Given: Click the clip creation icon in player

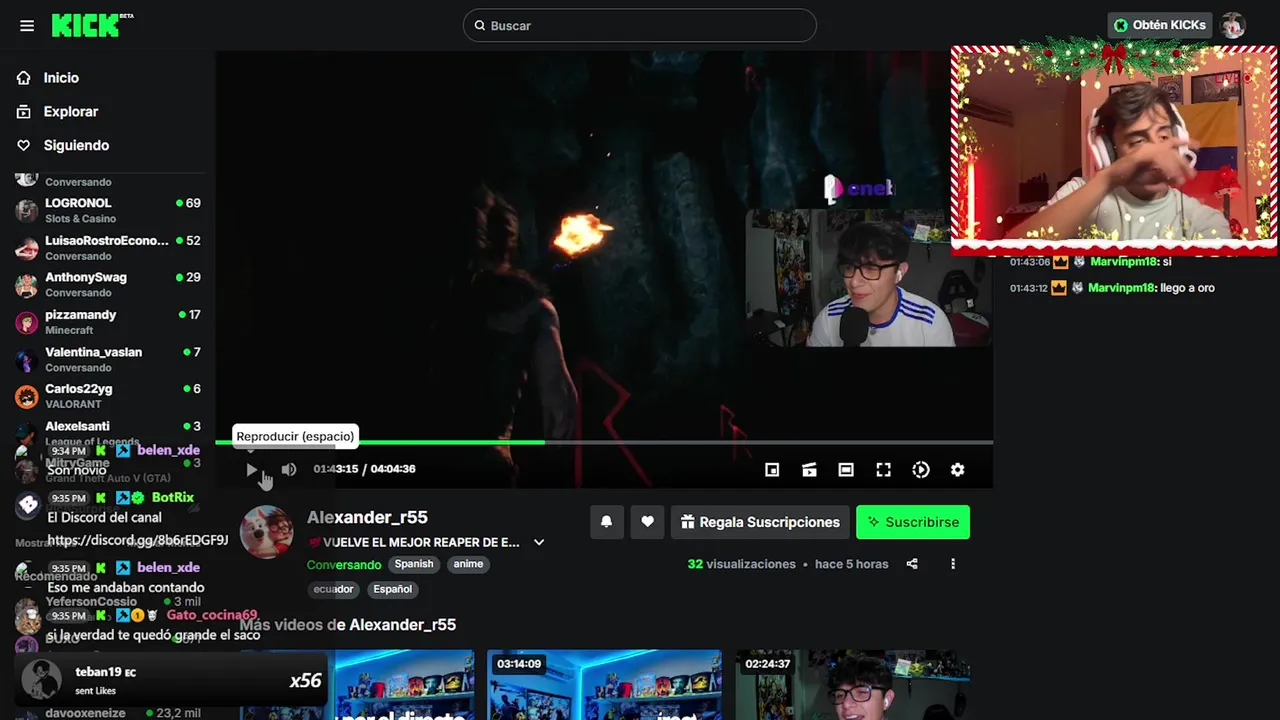Looking at the screenshot, I should (x=809, y=470).
